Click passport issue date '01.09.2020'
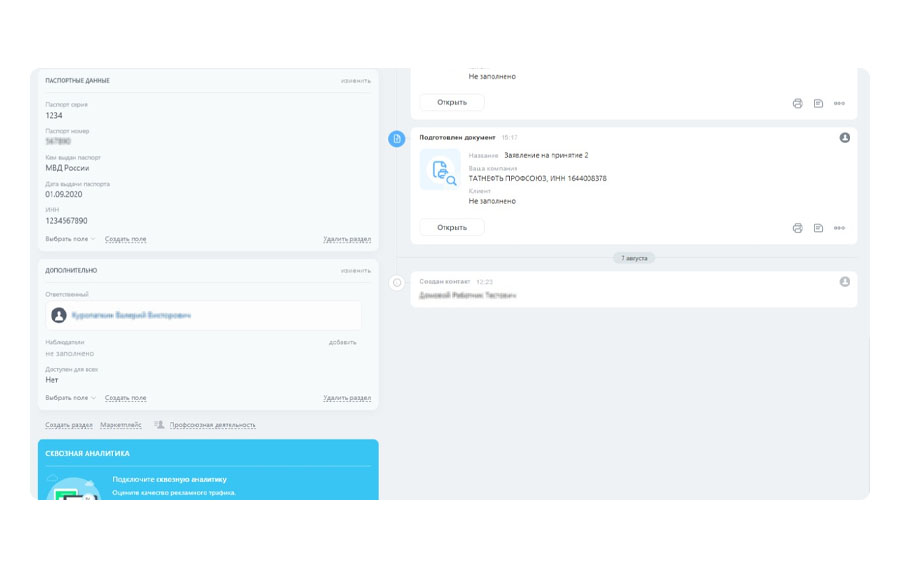 (x=64, y=195)
